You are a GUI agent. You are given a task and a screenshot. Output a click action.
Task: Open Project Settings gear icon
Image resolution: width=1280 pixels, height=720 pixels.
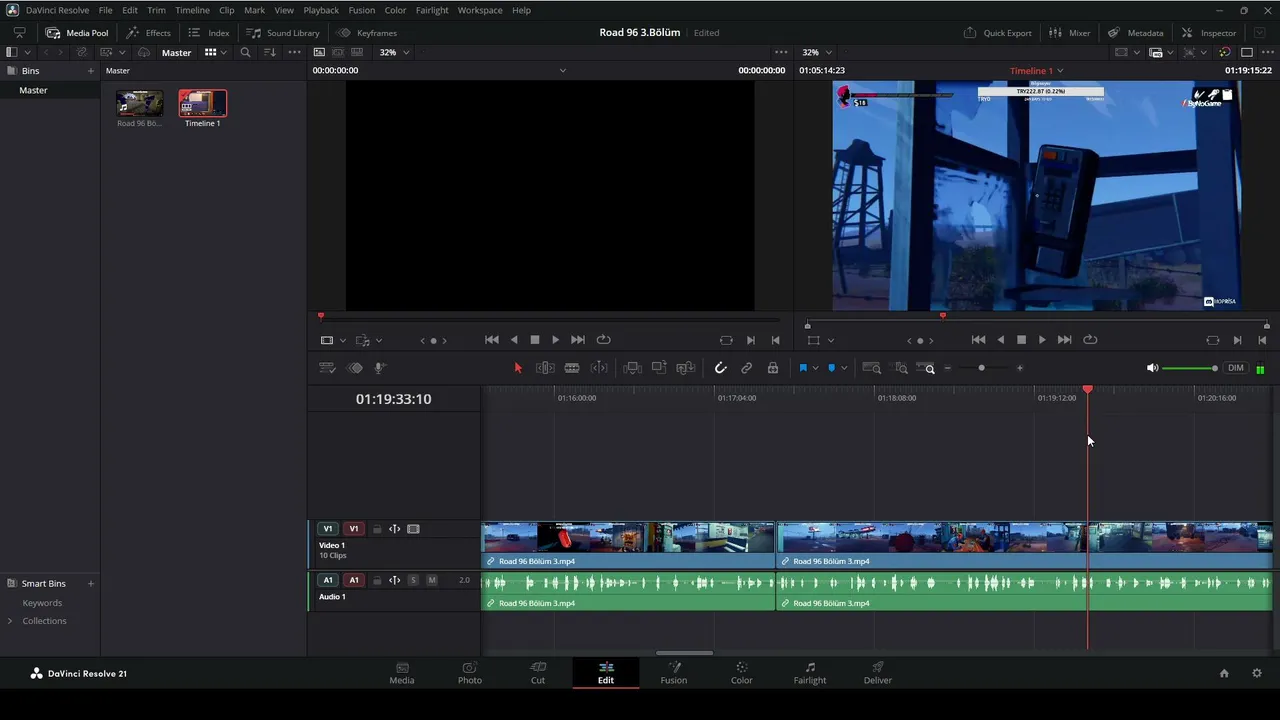pyautogui.click(x=1257, y=673)
